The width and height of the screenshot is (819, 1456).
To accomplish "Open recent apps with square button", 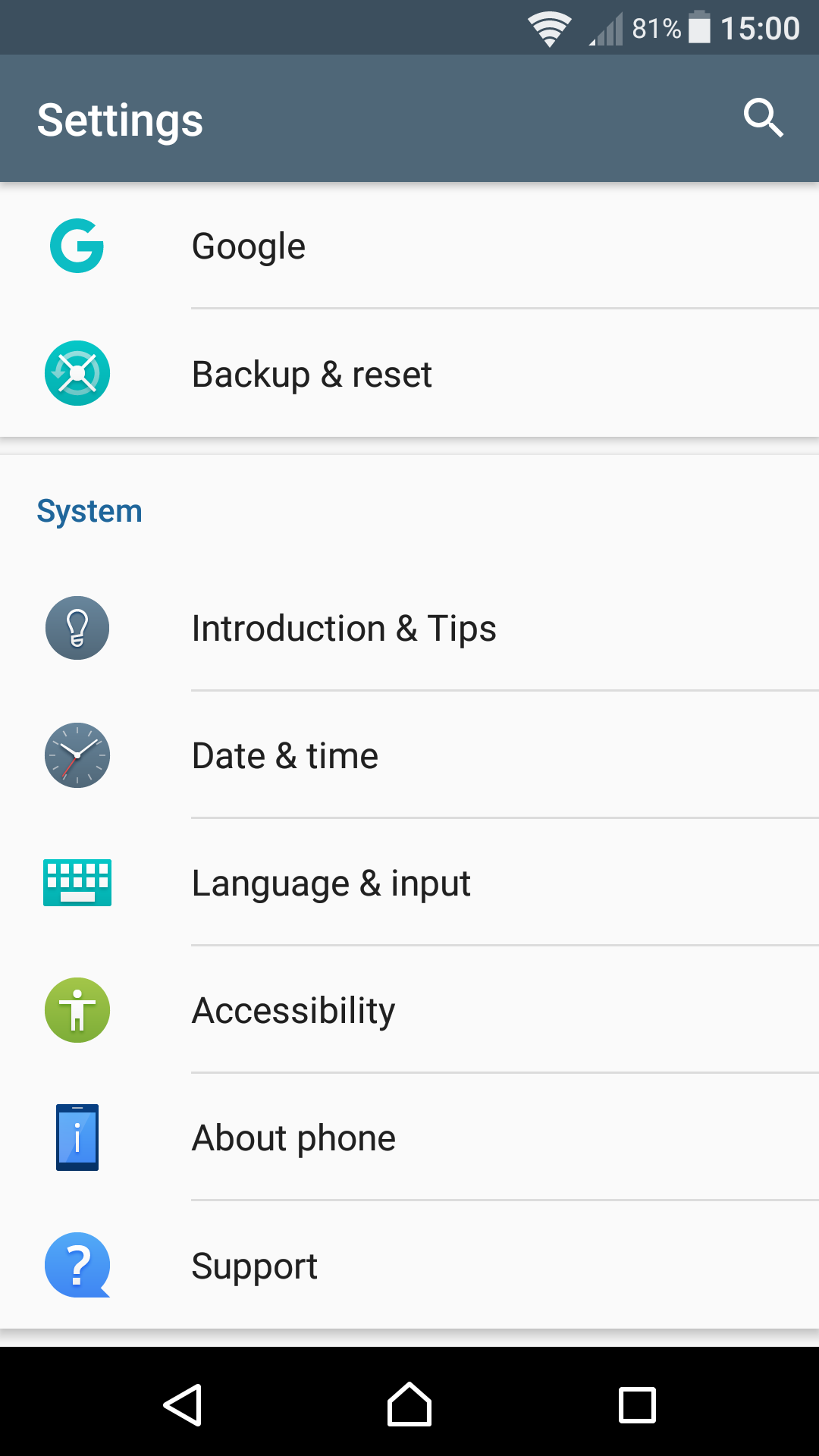I will click(637, 1404).
